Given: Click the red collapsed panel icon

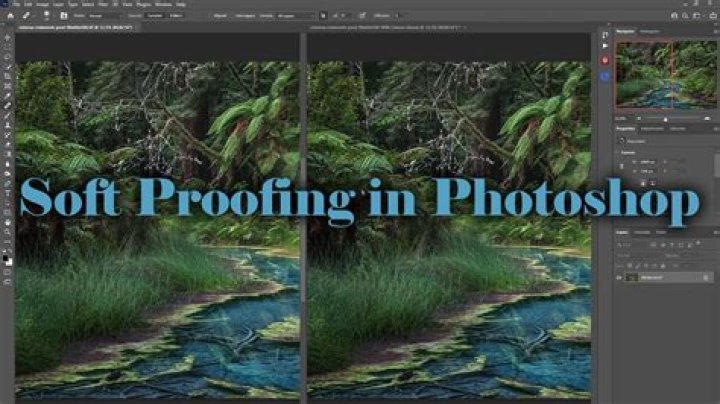Looking at the screenshot, I should [605, 60].
